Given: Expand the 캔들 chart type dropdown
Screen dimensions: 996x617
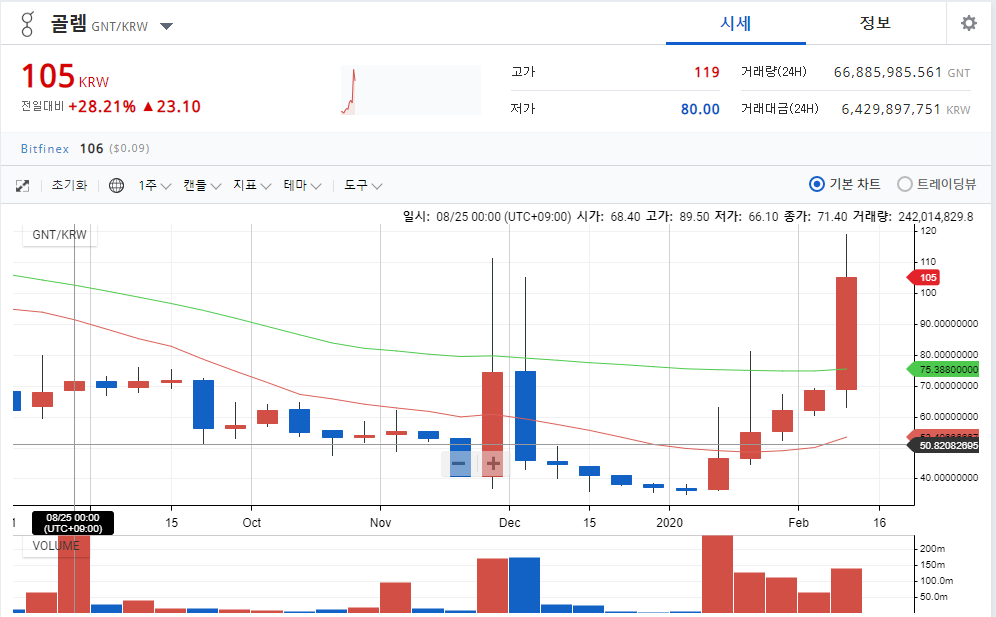Looking at the screenshot, I should tap(201, 185).
